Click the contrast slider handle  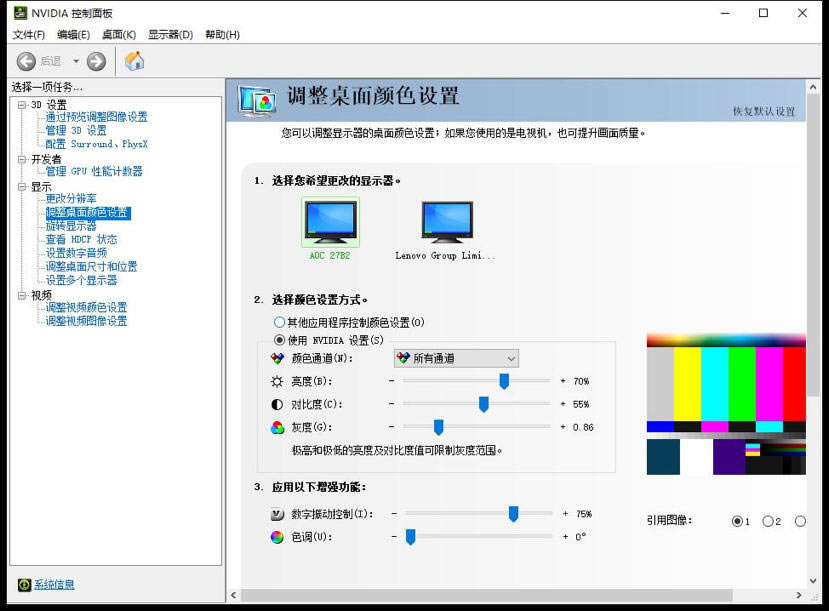(x=483, y=404)
